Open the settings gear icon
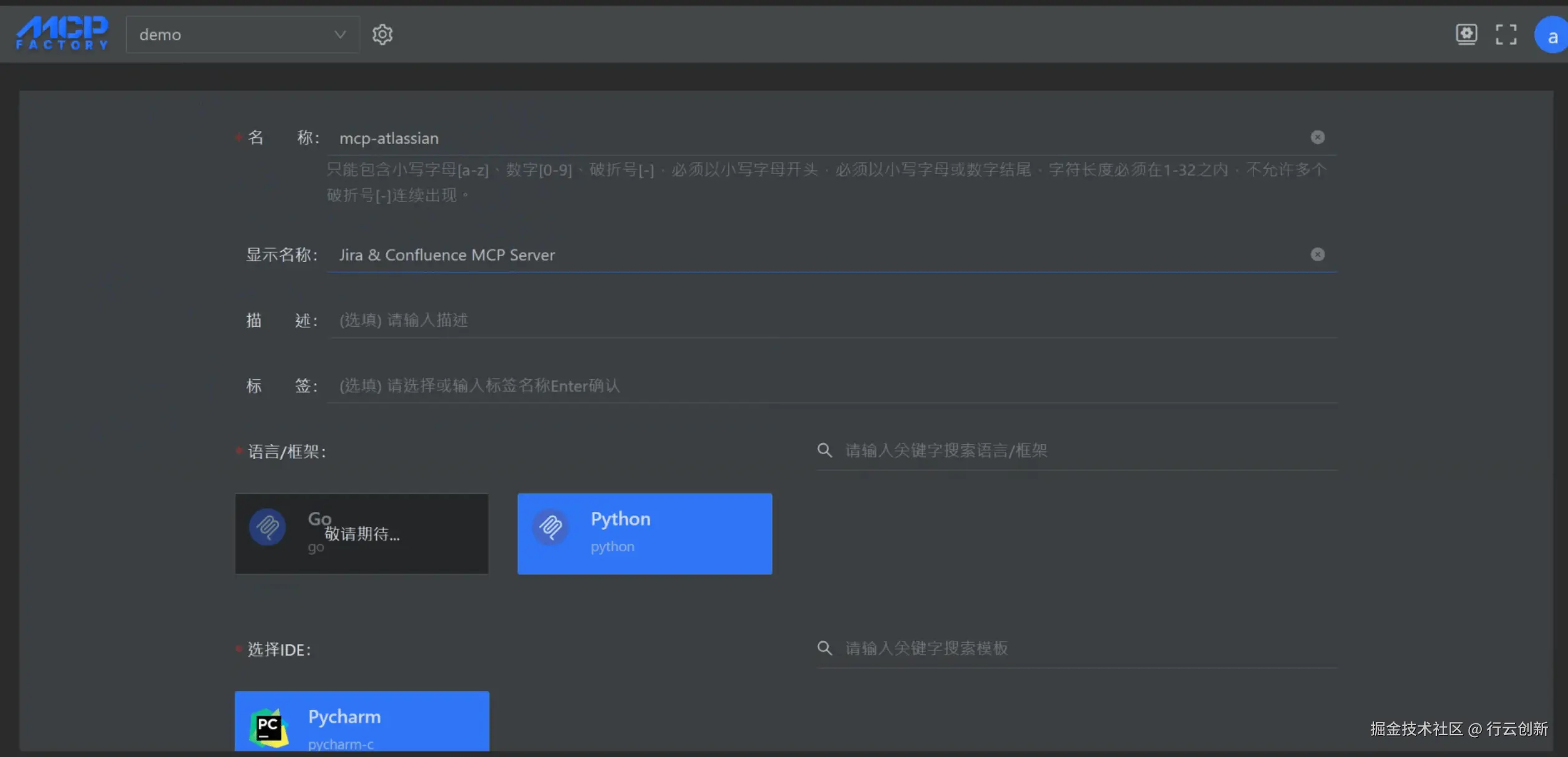Screen dimensions: 1568x757 tap(382, 34)
